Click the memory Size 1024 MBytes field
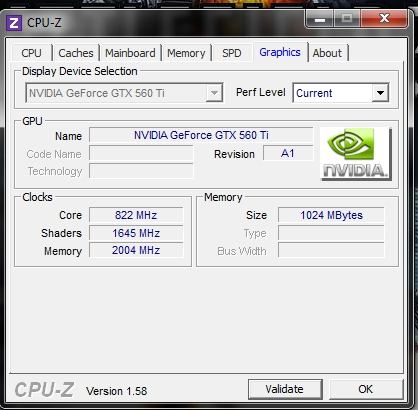This screenshot has width=418, height=410. (x=331, y=215)
